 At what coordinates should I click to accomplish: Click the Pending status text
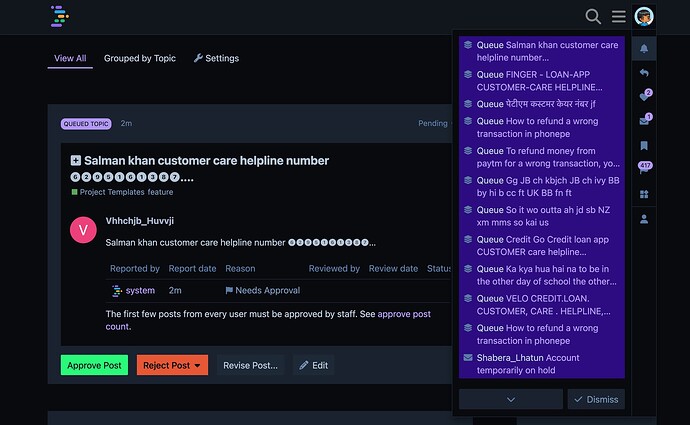(433, 124)
